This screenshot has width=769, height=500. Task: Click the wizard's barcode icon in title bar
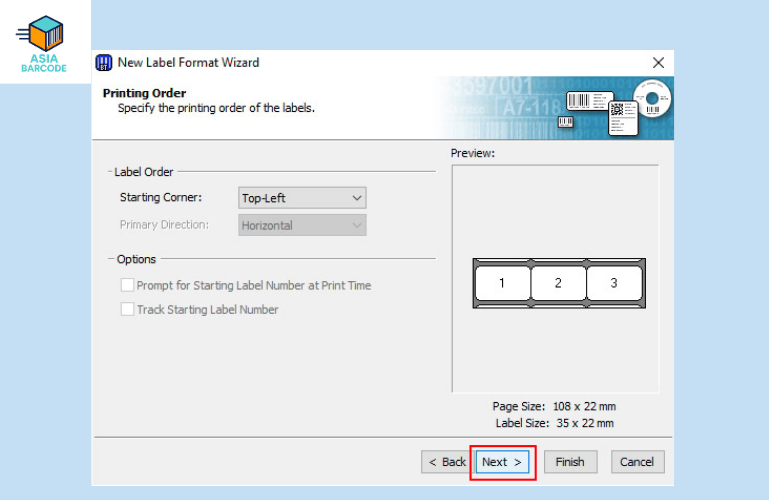coord(103,62)
